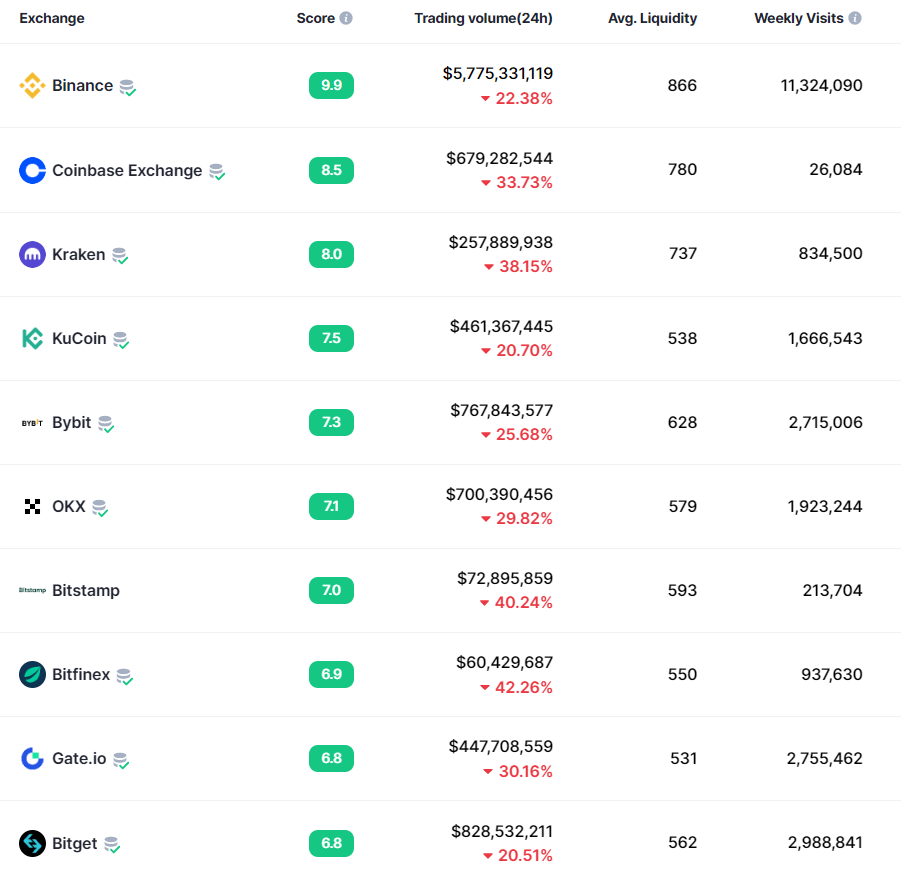Image resolution: width=901 pixels, height=877 pixels.
Task: Click the Bitget logo icon
Action: click(32, 843)
